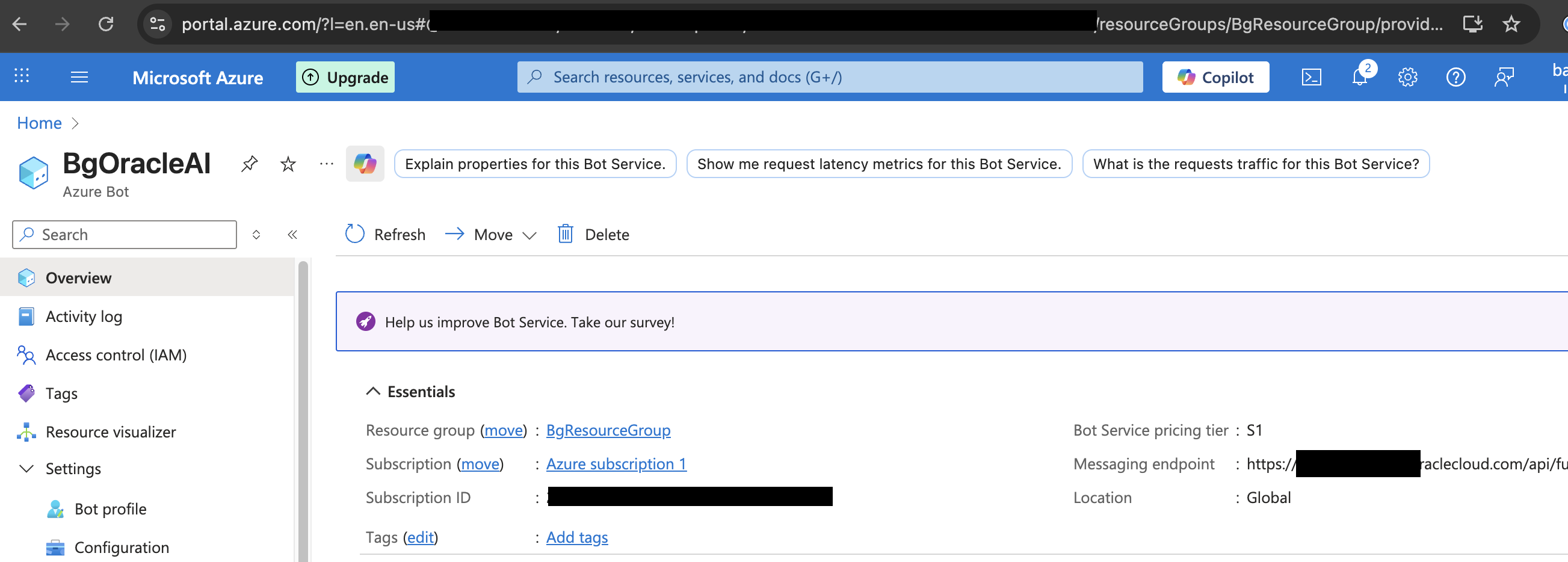Viewport: 1568px width, 562px height.
Task: Open the BgResourceGroup resource group
Action: (608, 430)
